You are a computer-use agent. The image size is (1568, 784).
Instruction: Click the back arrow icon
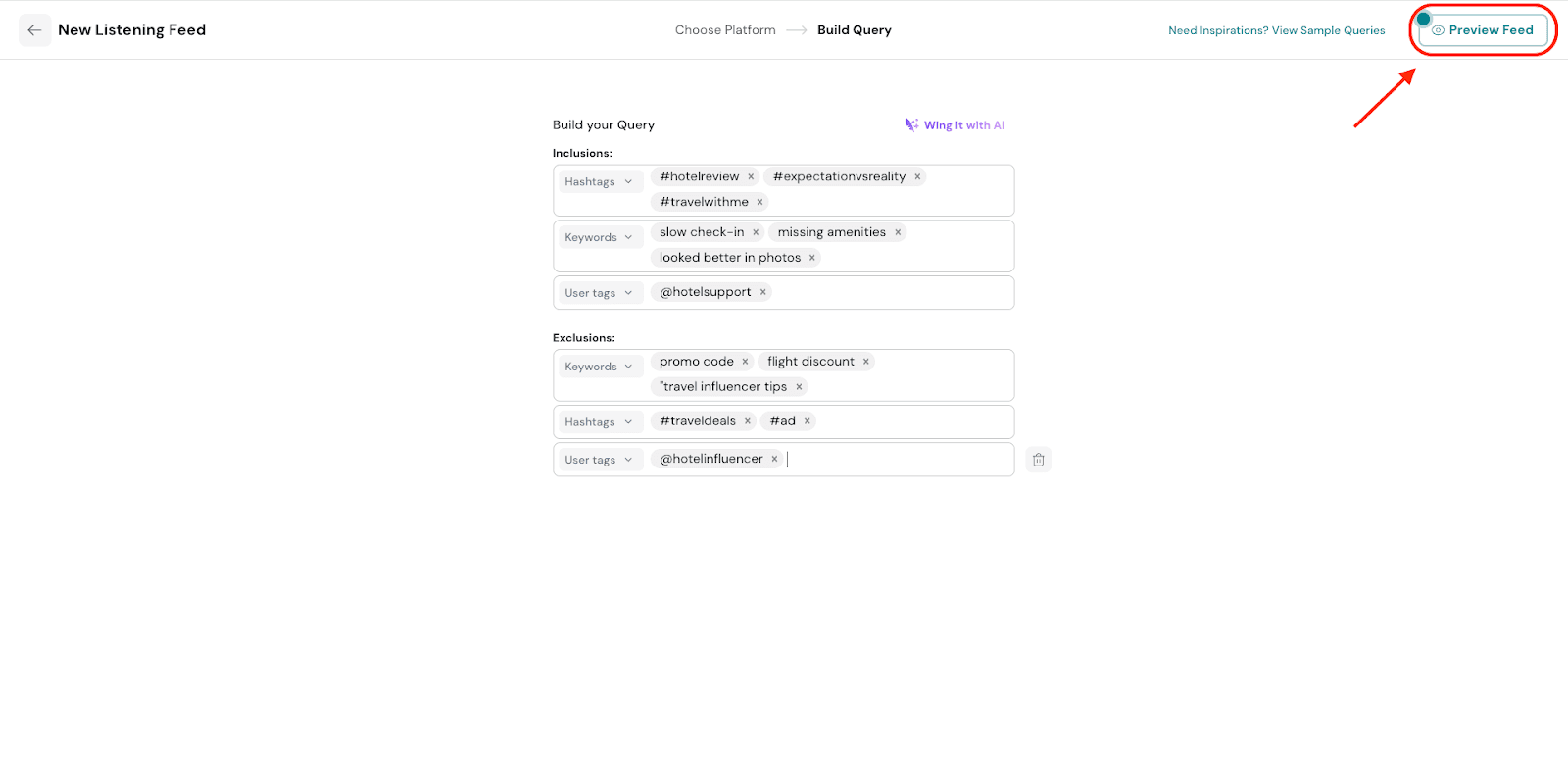[35, 30]
